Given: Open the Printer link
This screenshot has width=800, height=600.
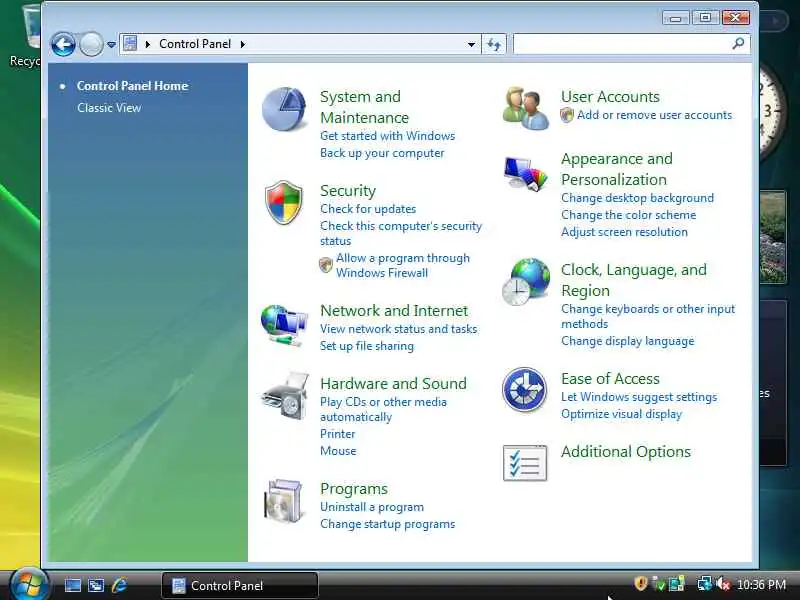Looking at the screenshot, I should pos(337,434).
